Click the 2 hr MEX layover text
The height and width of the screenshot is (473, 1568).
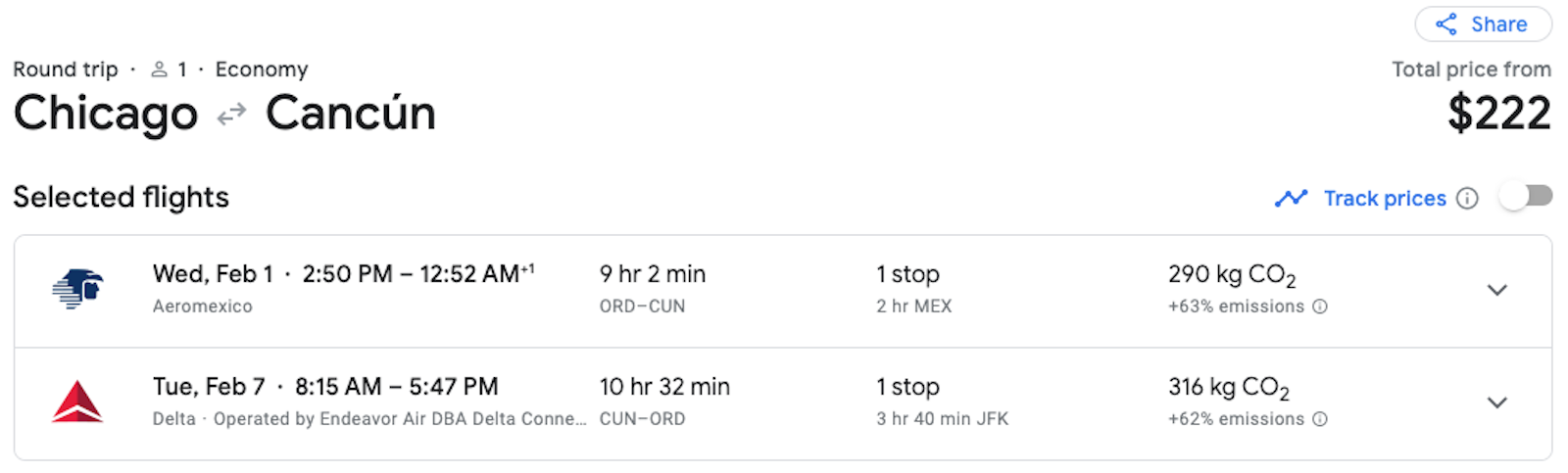coord(914,307)
